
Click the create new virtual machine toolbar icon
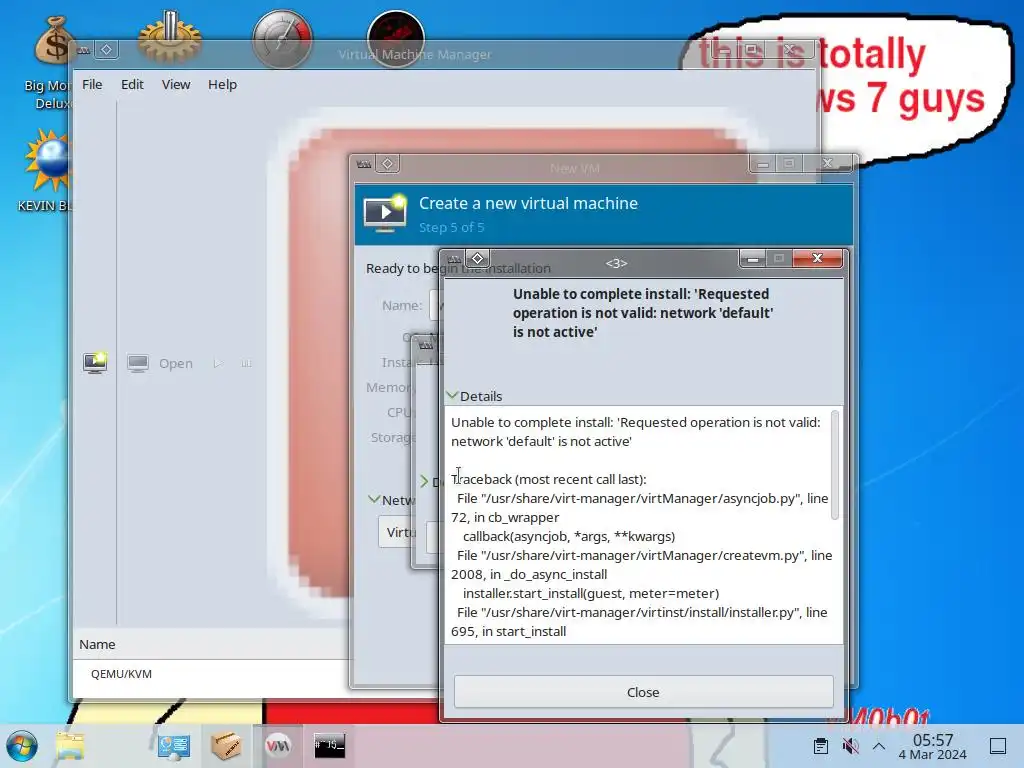[95, 362]
